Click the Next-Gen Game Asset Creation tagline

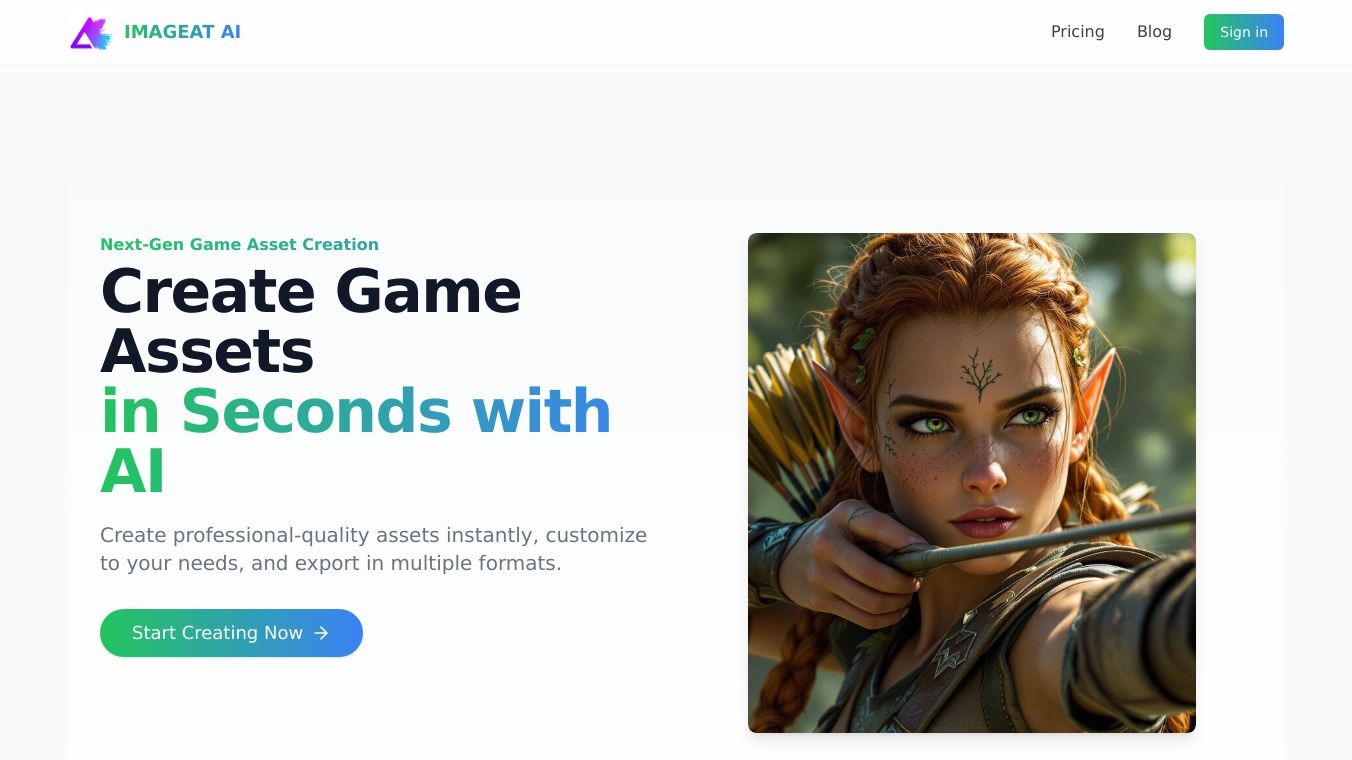(x=239, y=244)
